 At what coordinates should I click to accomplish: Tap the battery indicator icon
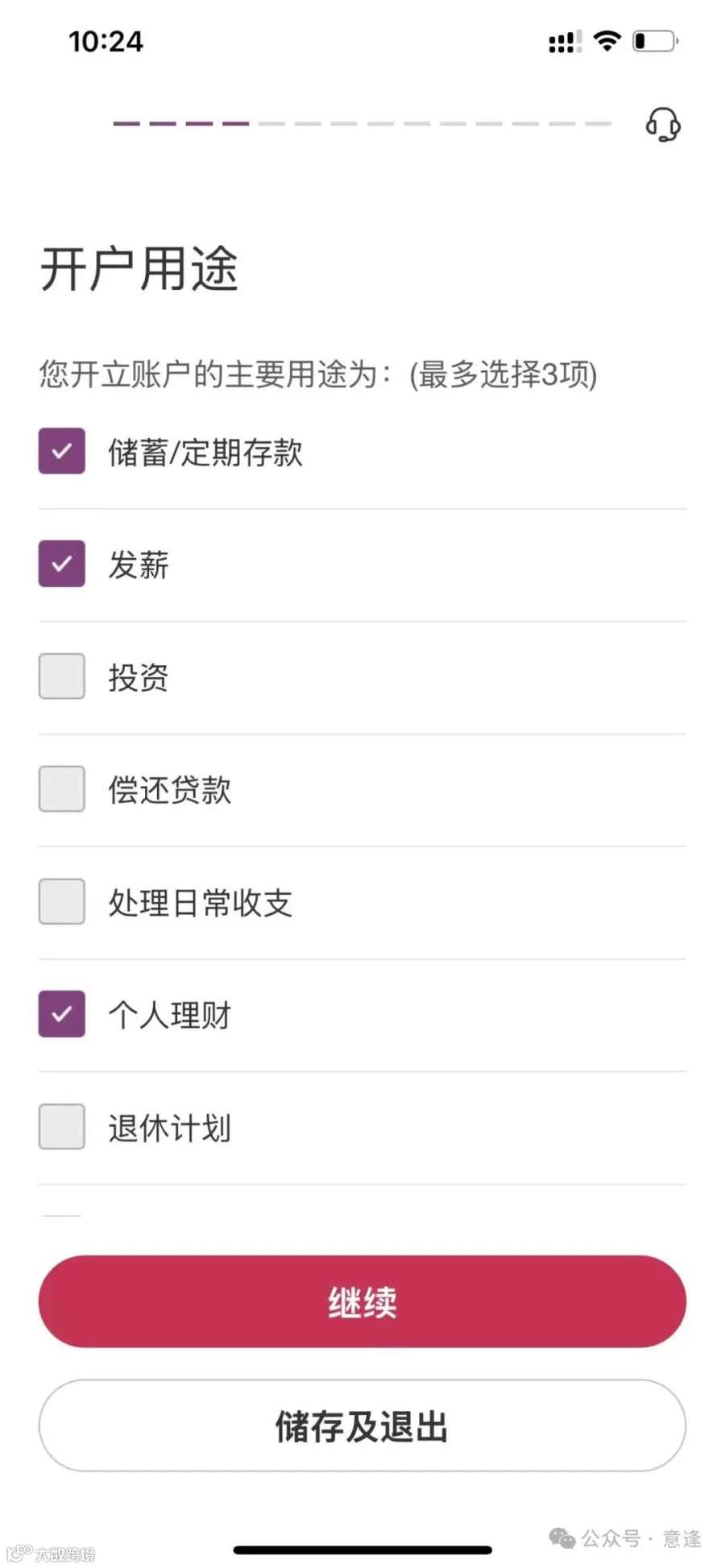click(x=655, y=41)
